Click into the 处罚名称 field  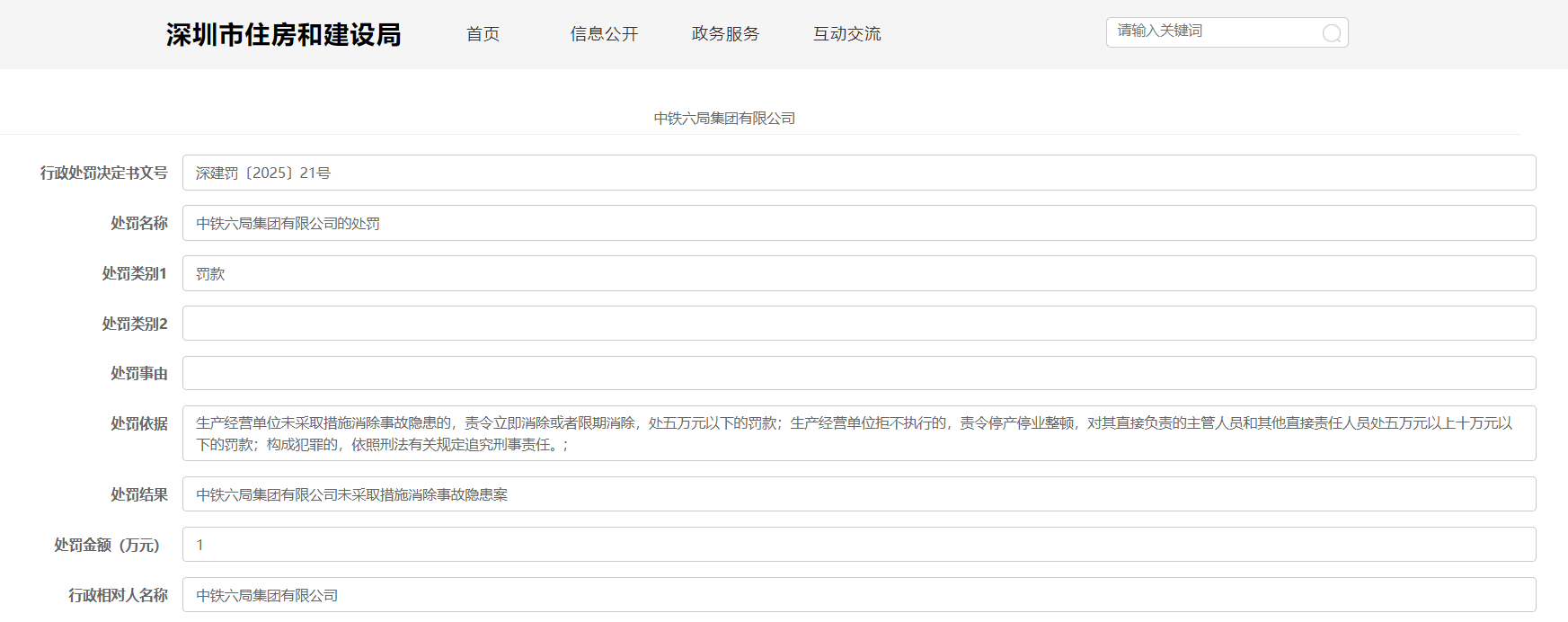858,223
